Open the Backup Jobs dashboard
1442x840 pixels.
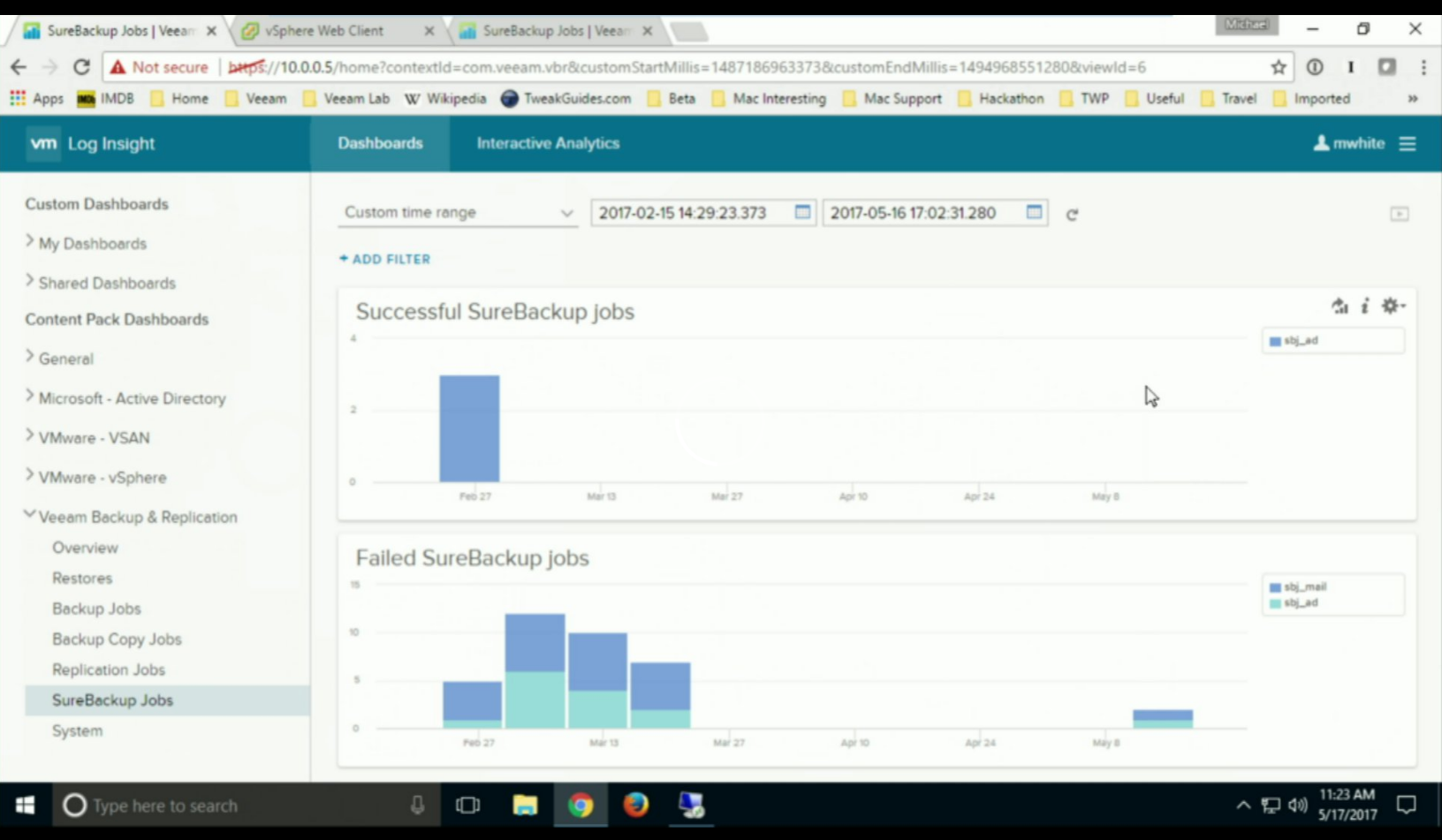pos(96,609)
